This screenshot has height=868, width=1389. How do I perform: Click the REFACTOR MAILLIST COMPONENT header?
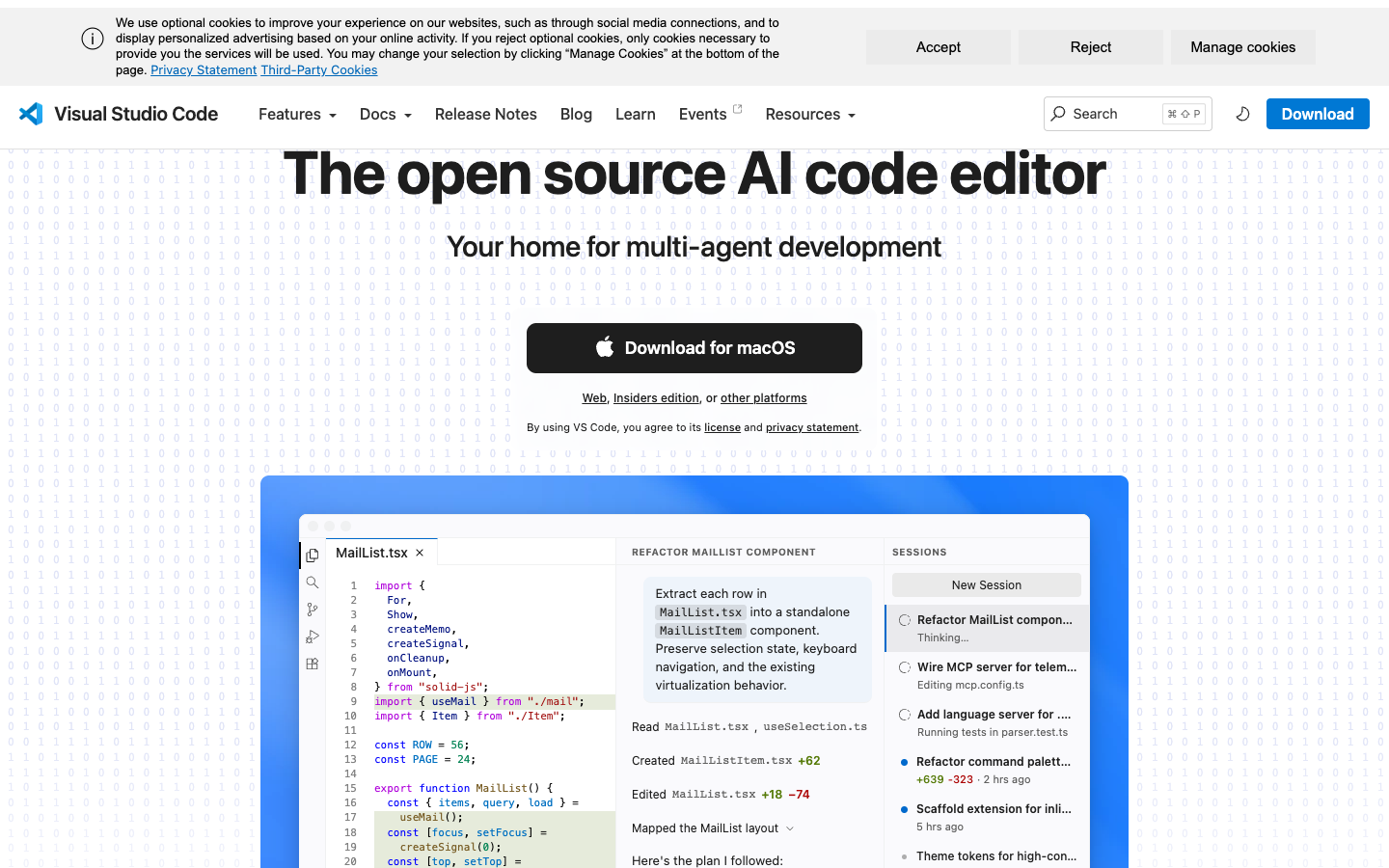(723, 553)
